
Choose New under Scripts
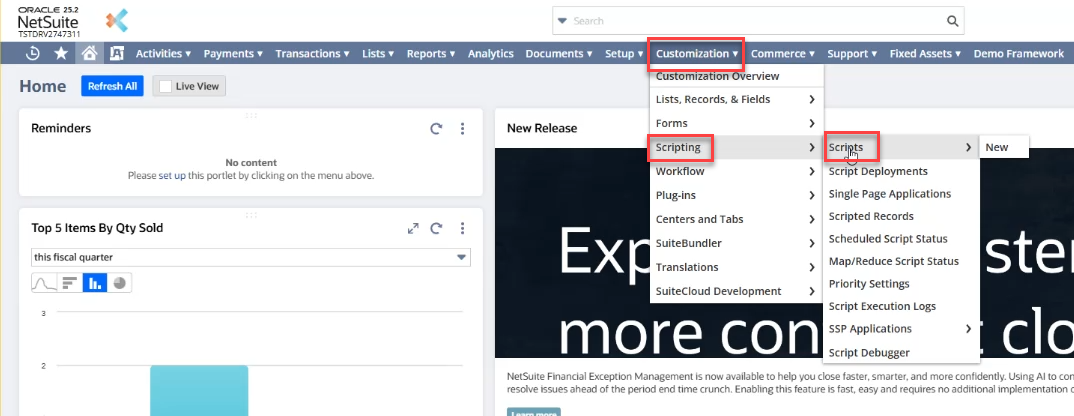[997, 147]
